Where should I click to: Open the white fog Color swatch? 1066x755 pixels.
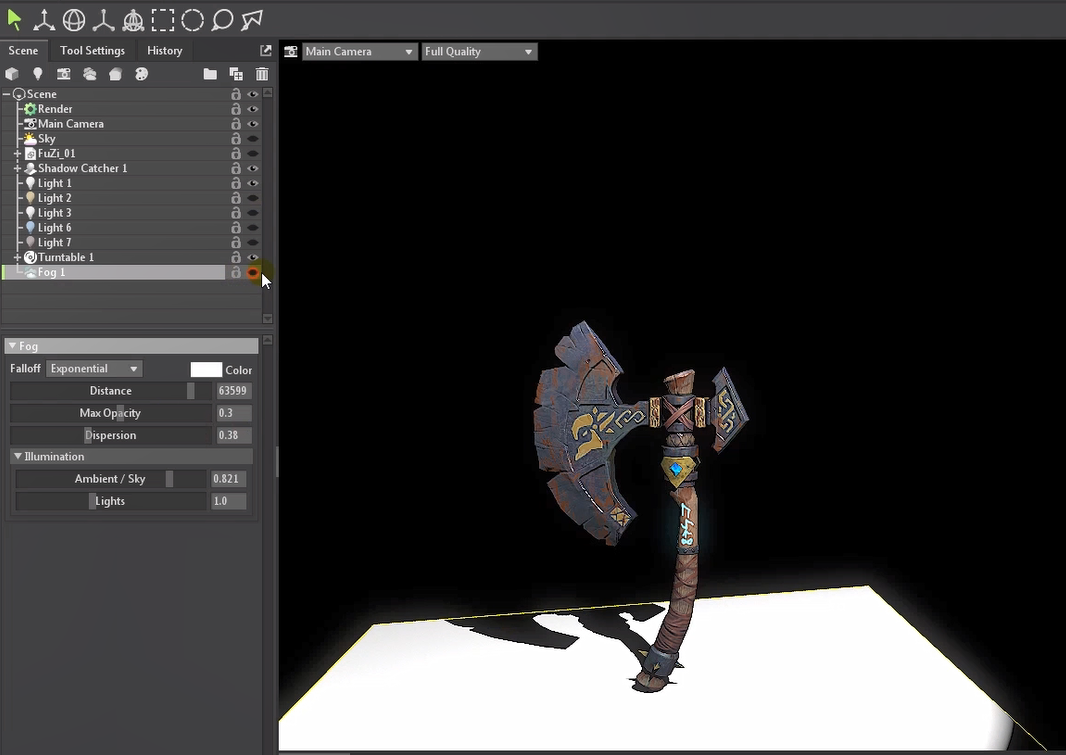click(206, 369)
